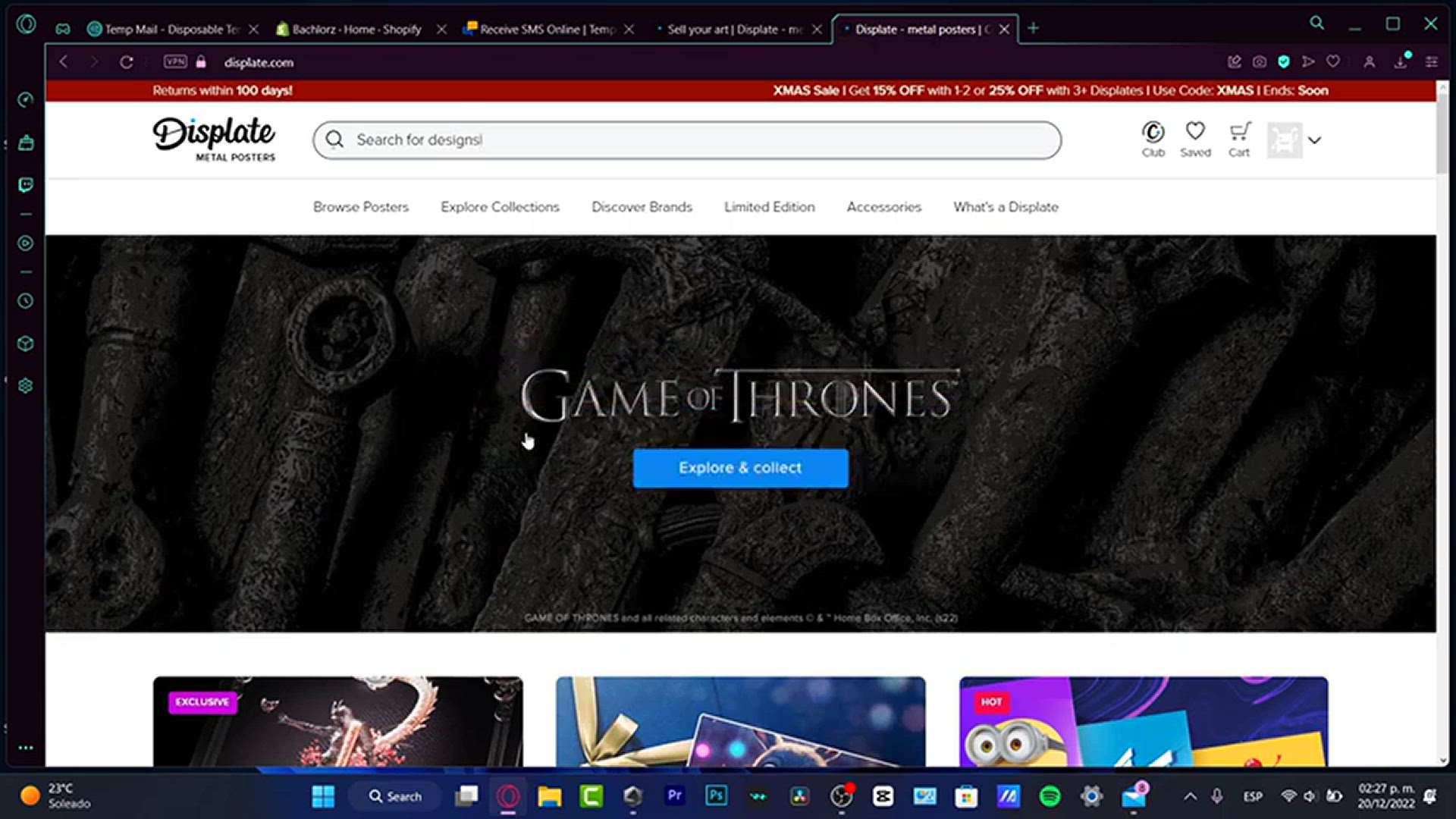This screenshot has height=819, width=1456.
Task: Open Spotify from taskbar
Action: click(x=1050, y=796)
